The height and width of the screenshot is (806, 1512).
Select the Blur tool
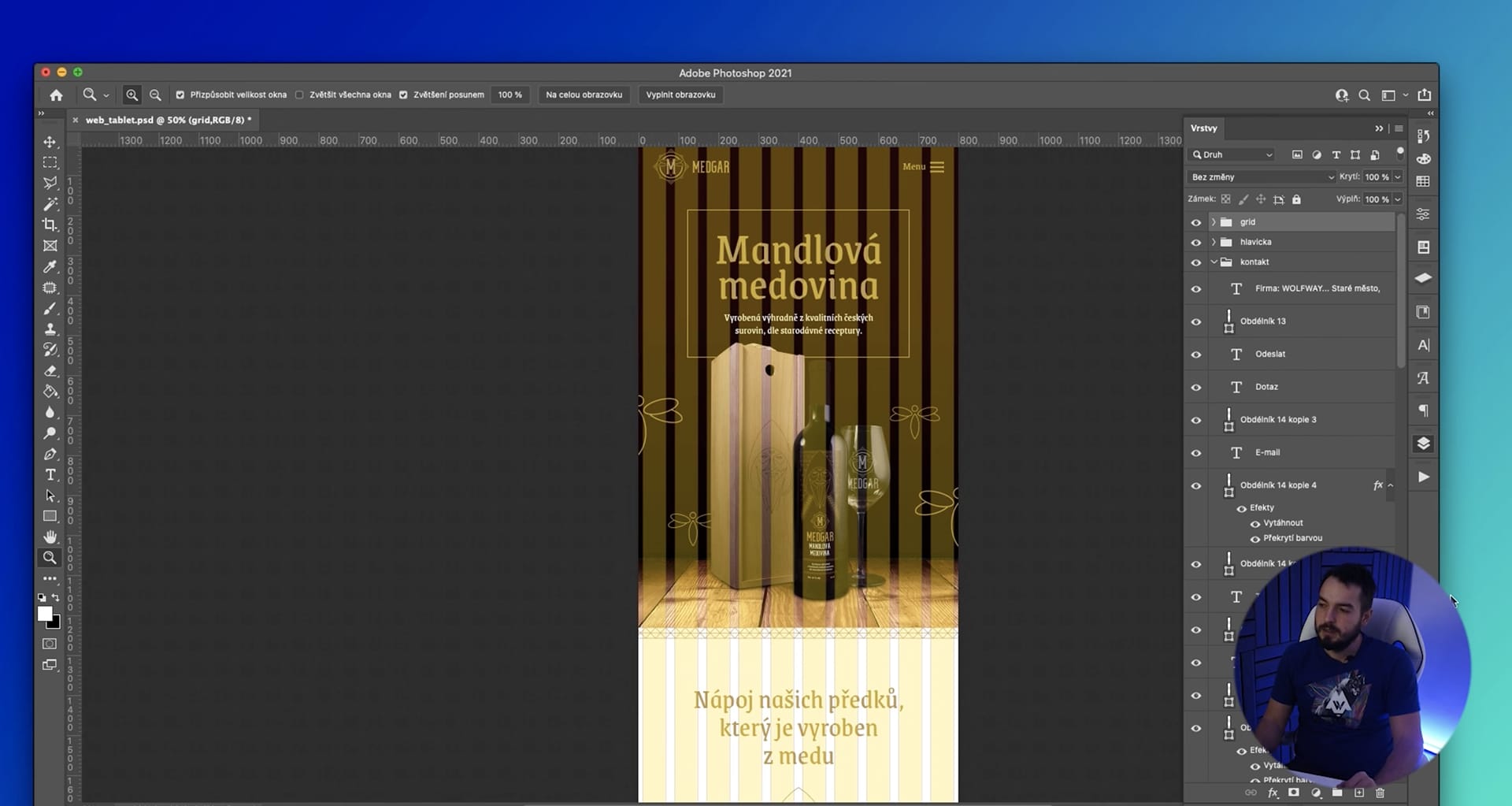[x=50, y=412]
